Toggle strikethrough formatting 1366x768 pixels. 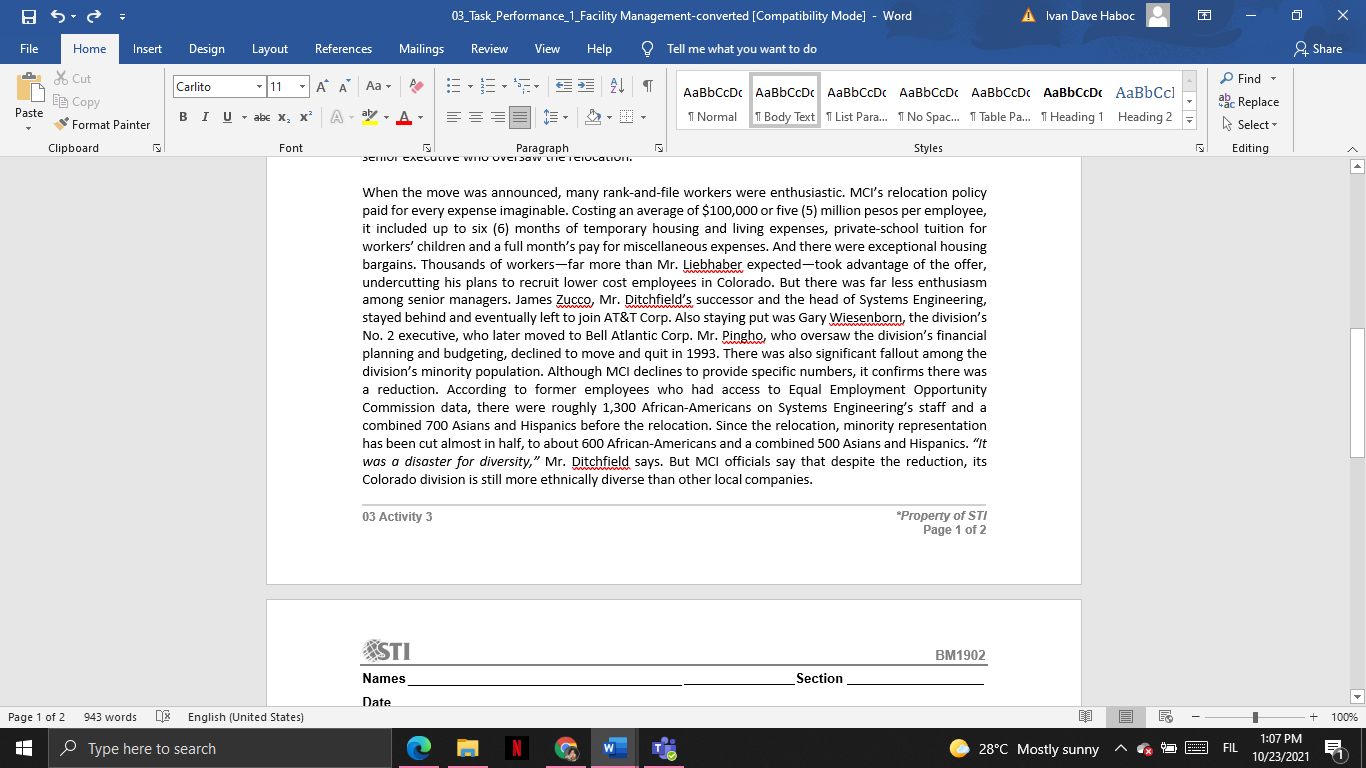262,117
